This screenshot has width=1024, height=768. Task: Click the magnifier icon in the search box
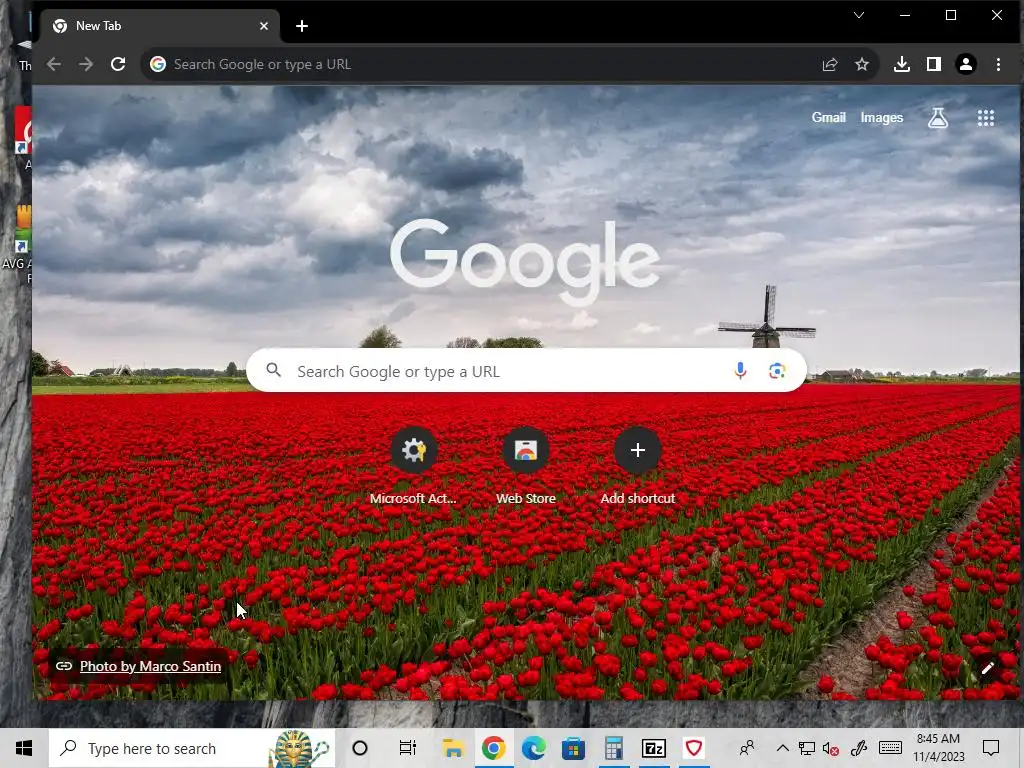(274, 370)
